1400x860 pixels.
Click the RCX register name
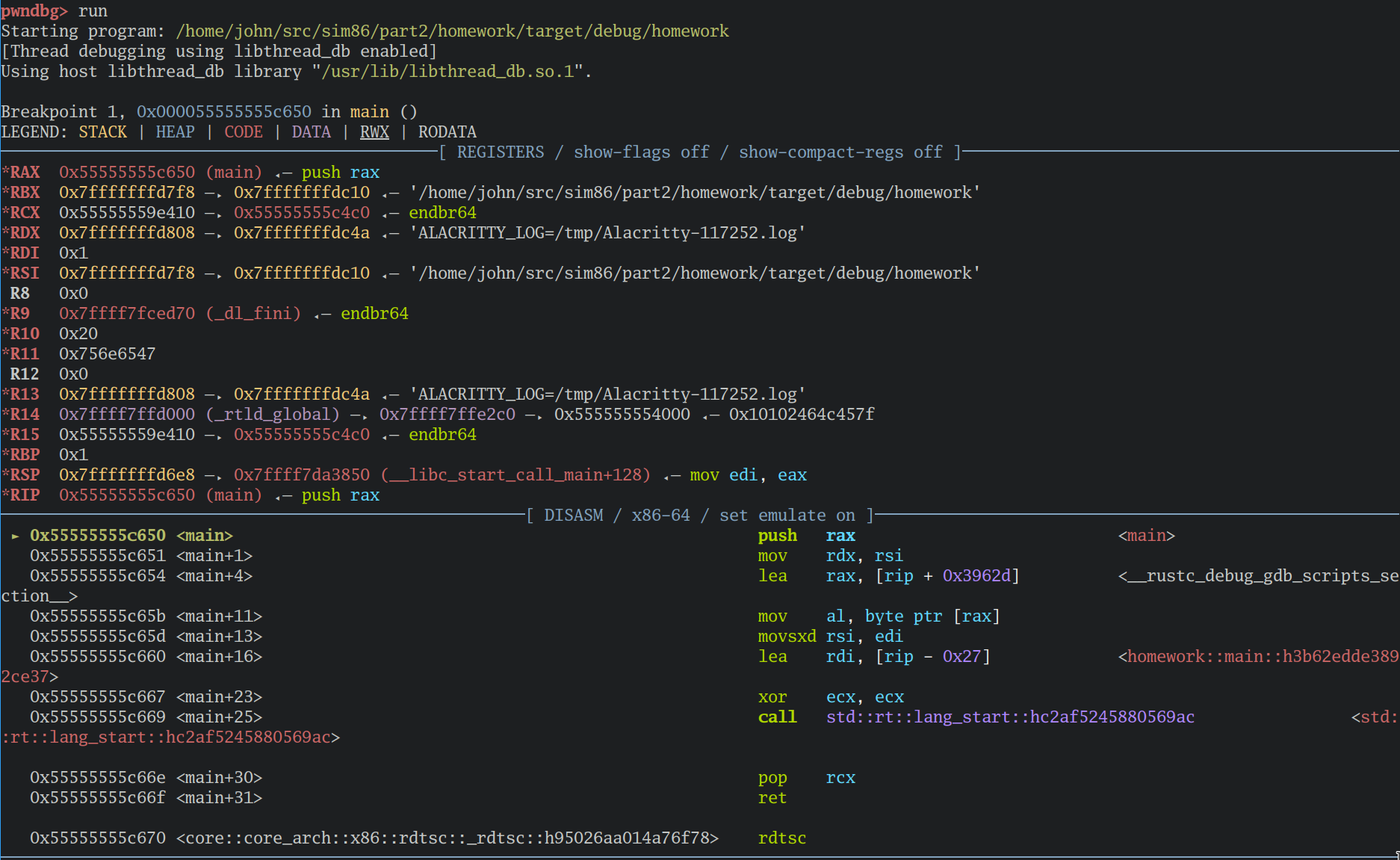[25, 212]
